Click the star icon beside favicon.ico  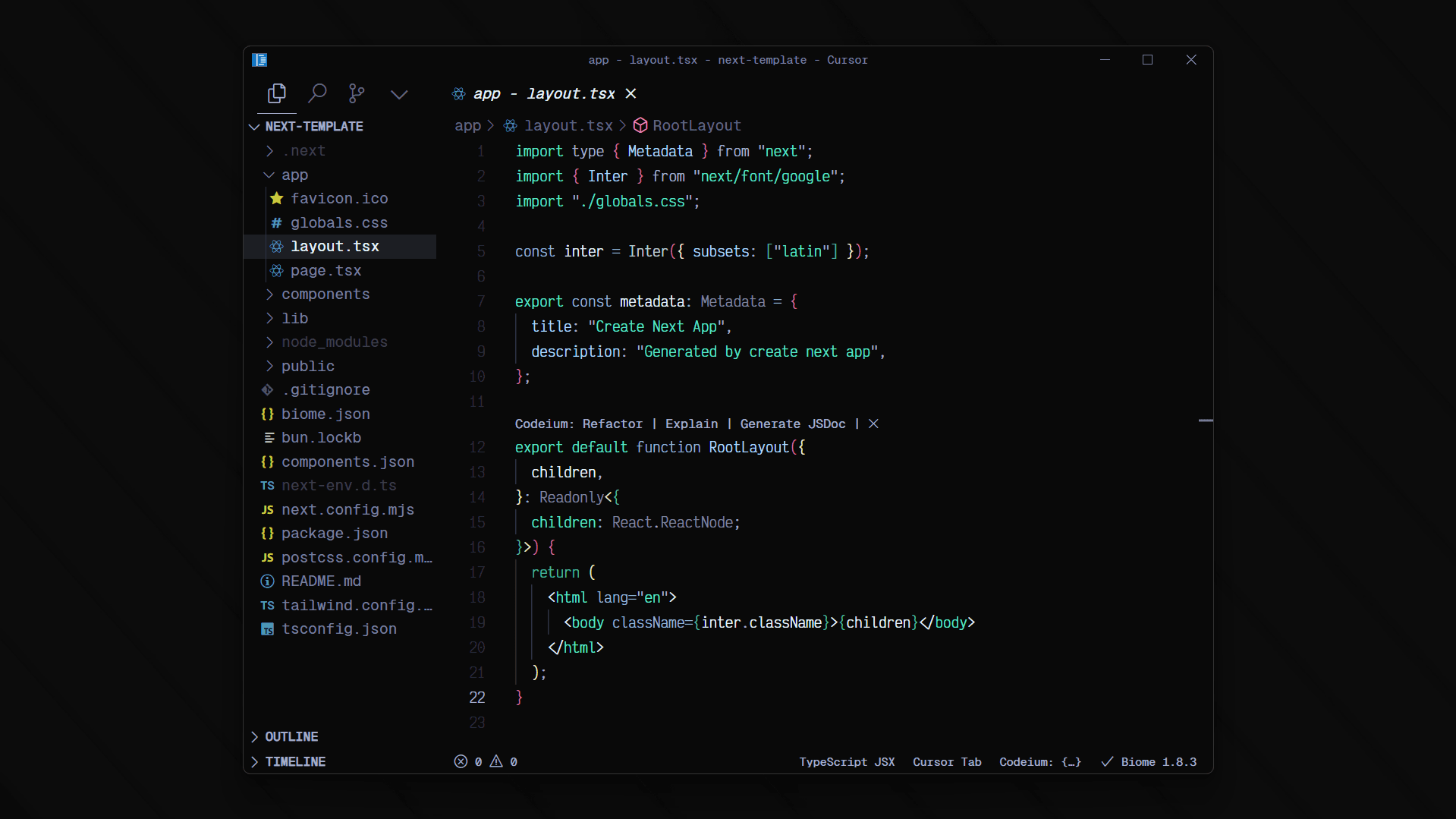[277, 199]
